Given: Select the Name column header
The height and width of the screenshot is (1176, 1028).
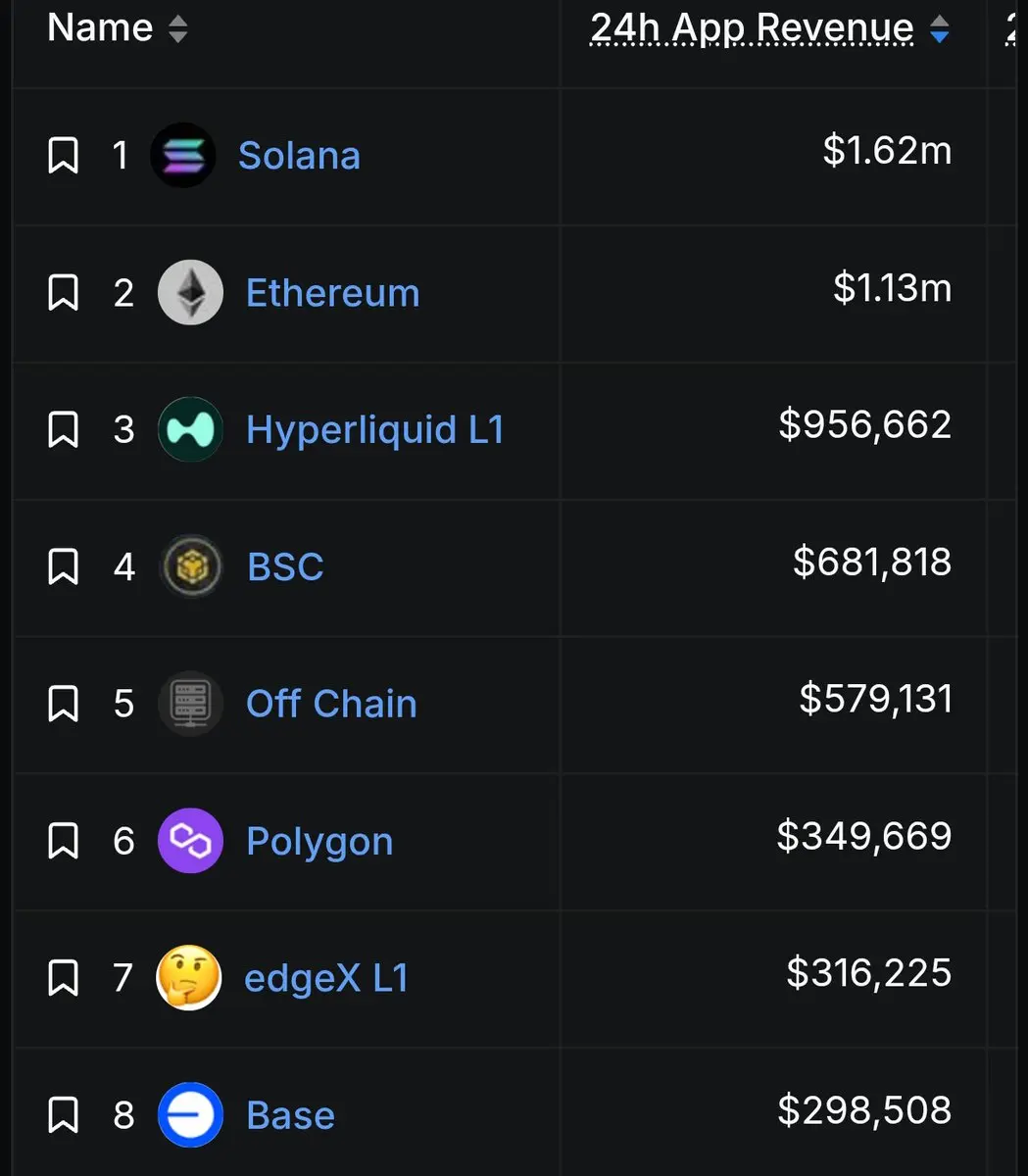Looking at the screenshot, I should 100,28.
